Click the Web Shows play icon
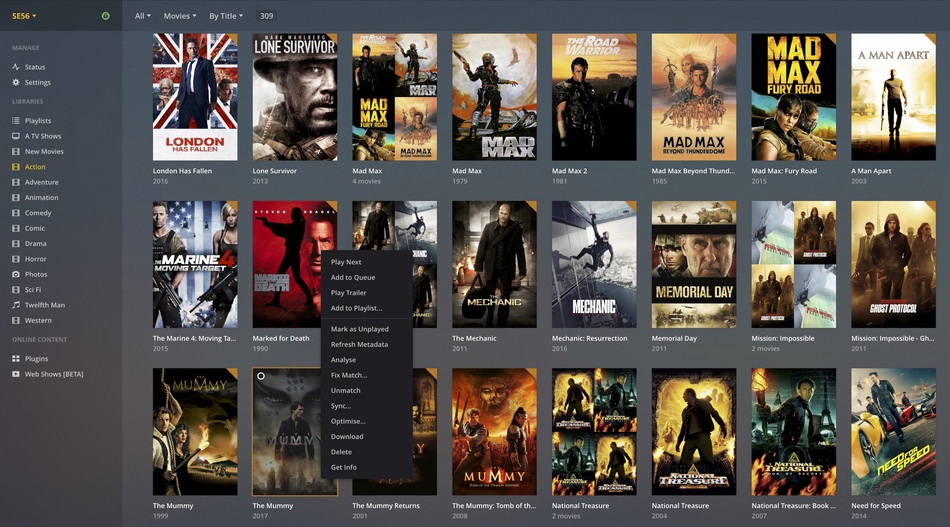This screenshot has width=950, height=527. pyautogui.click(x=16, y=374)
